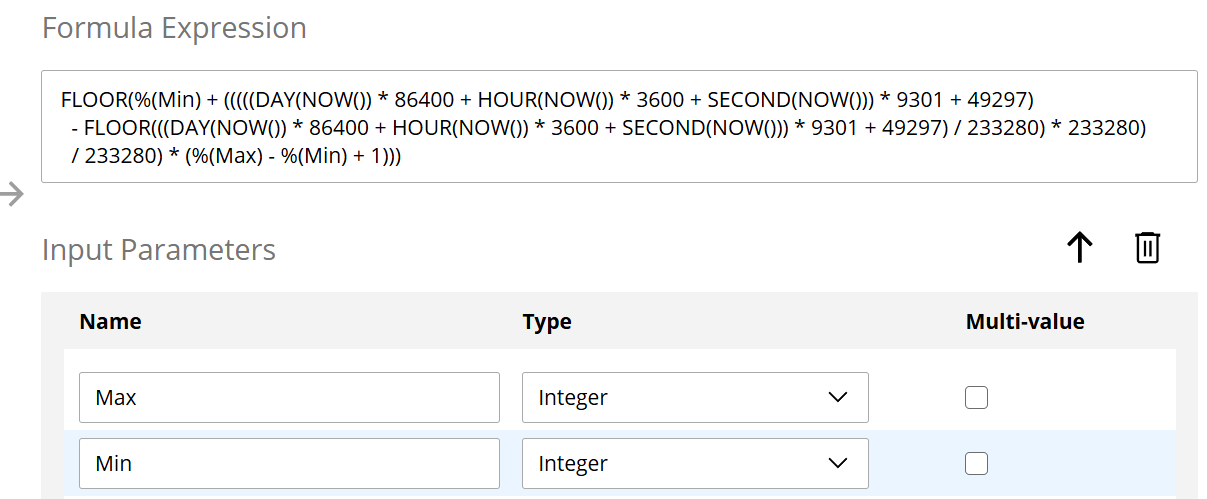Screen dimensions: 1207x499
Task: Click the move up arrow icon
Action: coord(1079,247)
